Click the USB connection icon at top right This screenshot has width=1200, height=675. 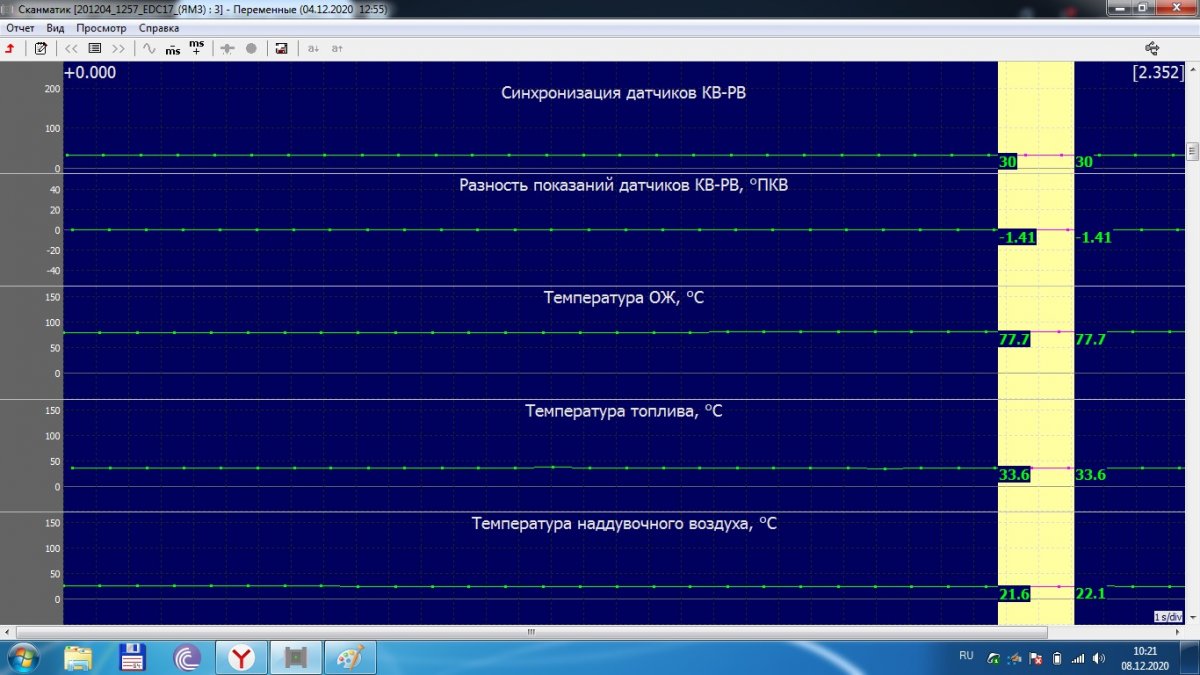coord(1151,47)
